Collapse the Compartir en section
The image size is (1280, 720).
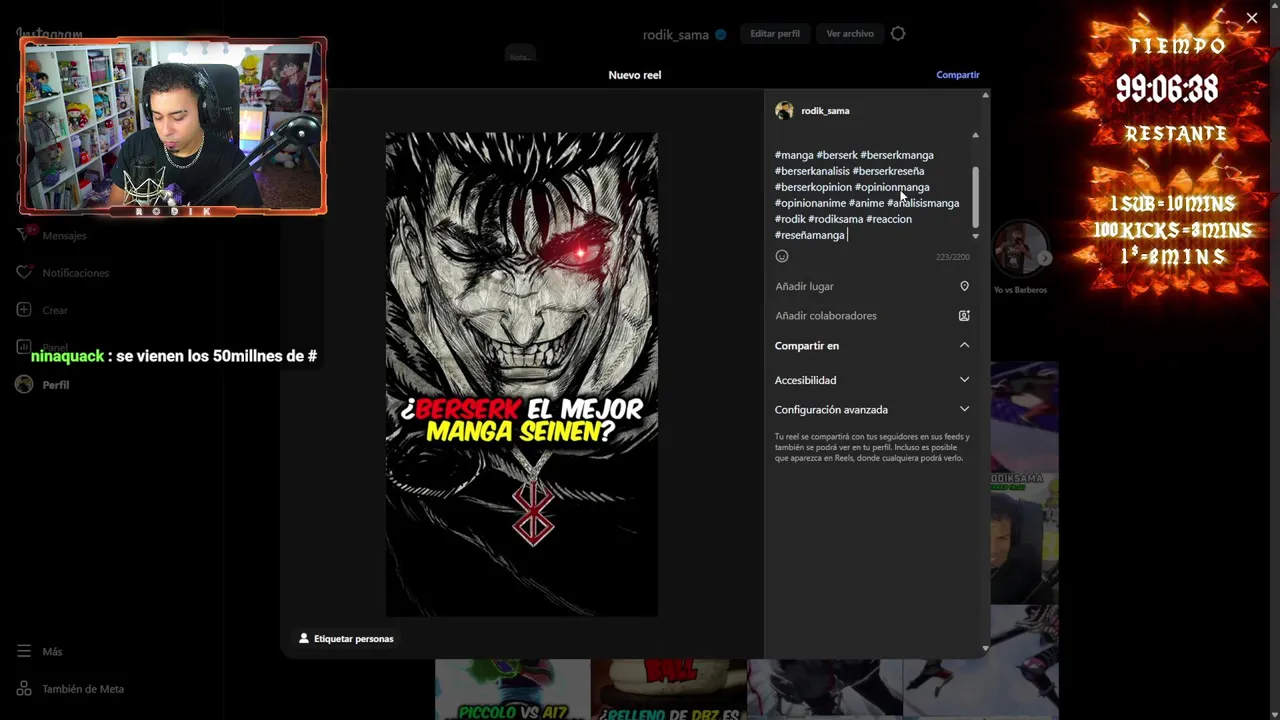click(964, 345)
